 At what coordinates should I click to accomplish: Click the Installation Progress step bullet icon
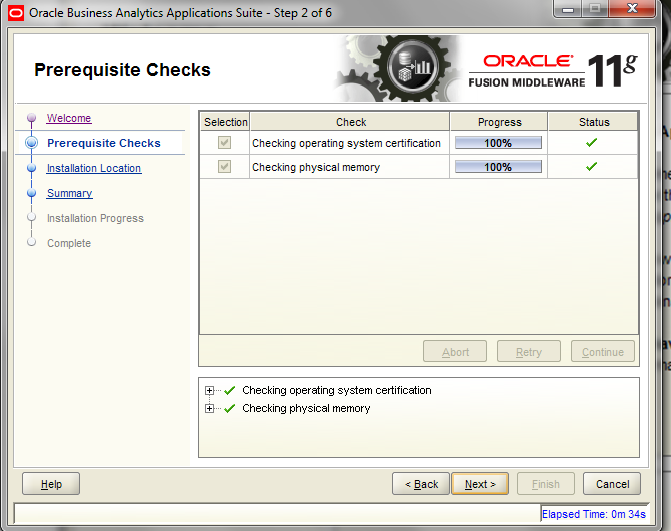tap(31, 217)
